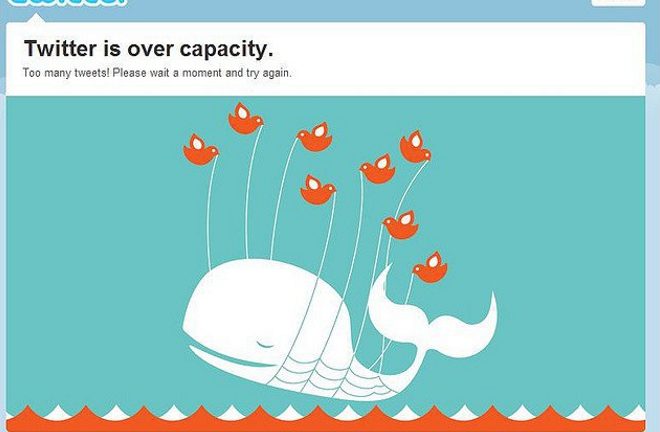Click the "Twitter is over capacity." heading
Screen dimensions: 660x432
[149, 49]
